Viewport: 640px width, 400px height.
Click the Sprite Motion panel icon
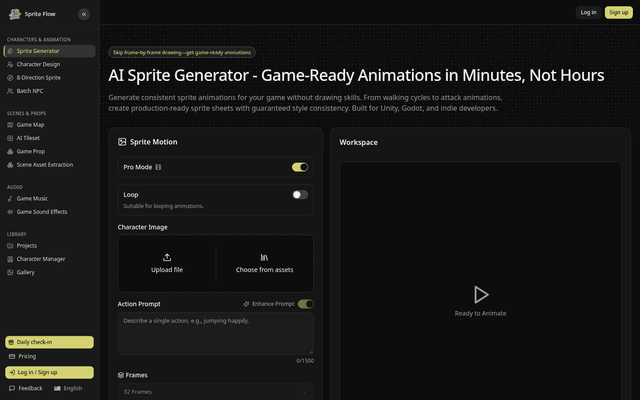pyautogui.click(x=122, y=142)
